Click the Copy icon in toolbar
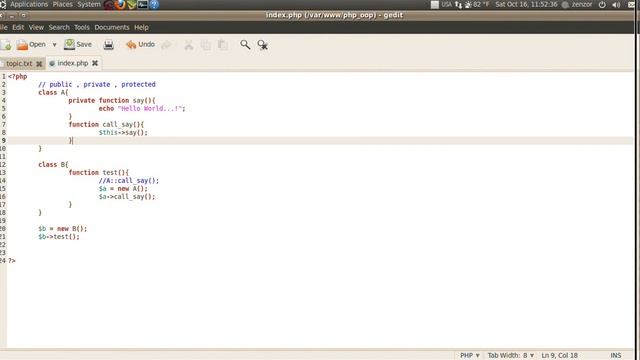The height and width of the screenshot is (360, 640). point(206,45)
